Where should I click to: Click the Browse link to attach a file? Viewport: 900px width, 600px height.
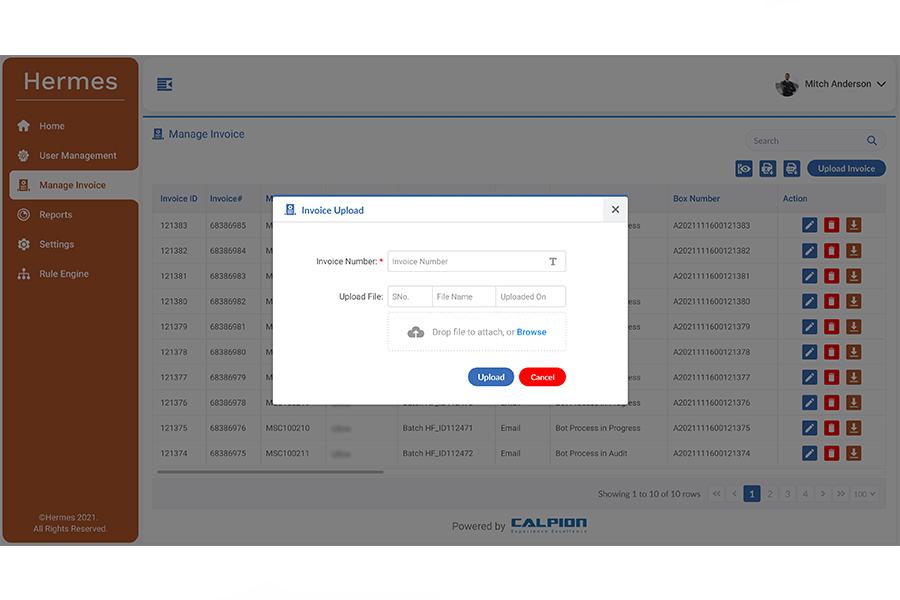(531, 330)
